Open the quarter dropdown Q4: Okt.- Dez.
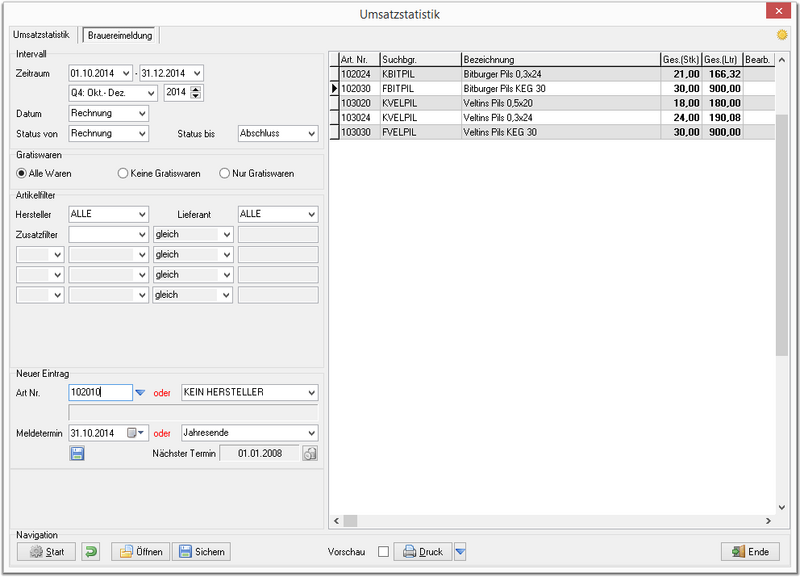Viewport: 800px width, 577px height. 151,93
